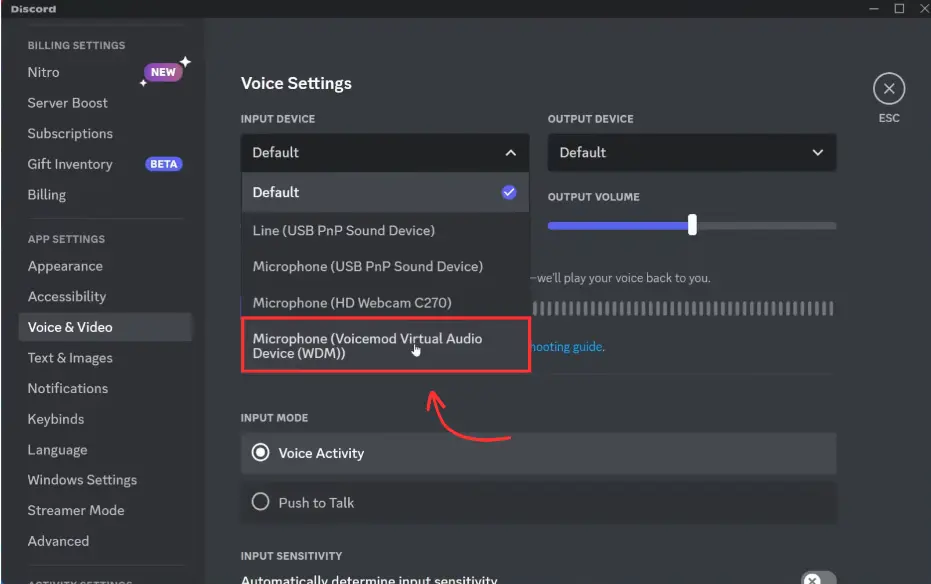Open Keybinds settings
Viewport: 931px width, 584px height.
coord(56,419)
